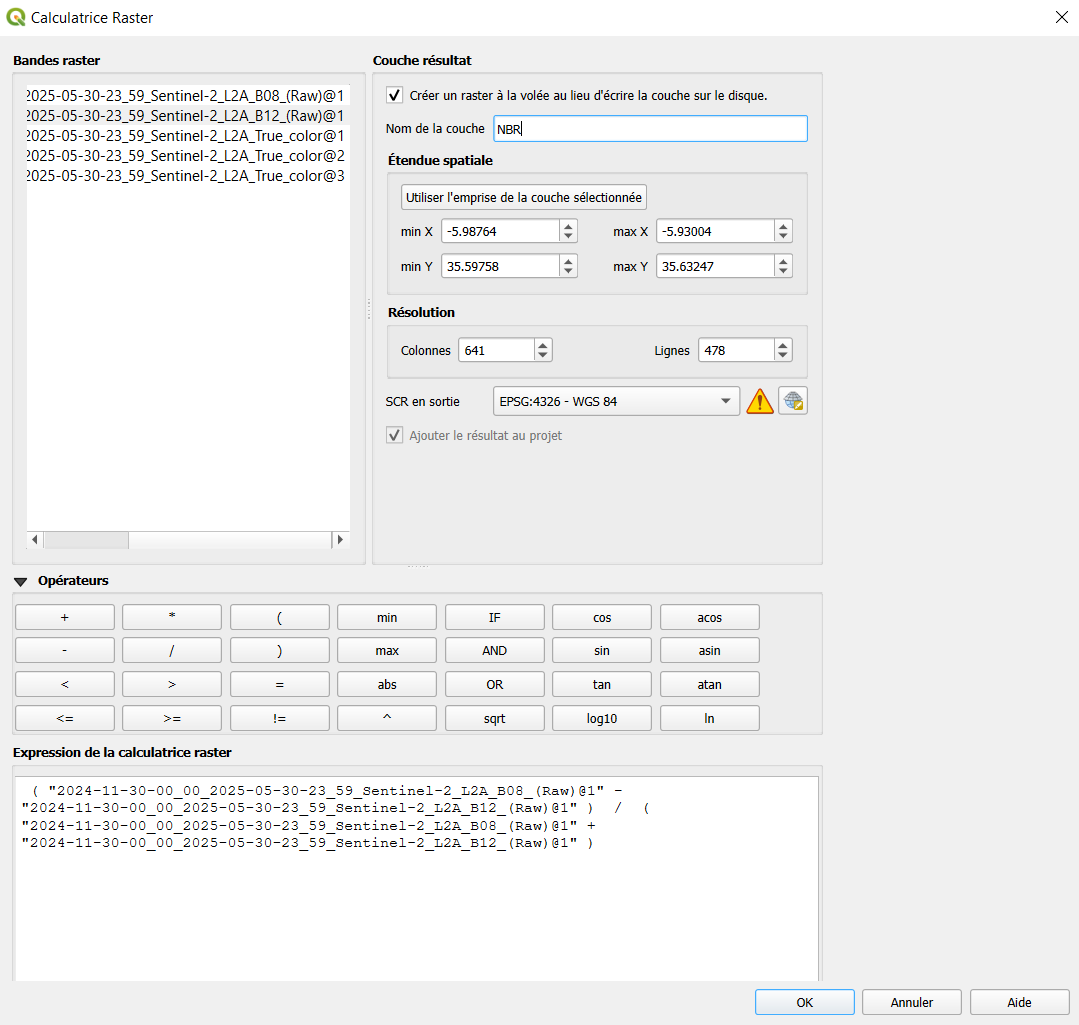
Task: Edit the 'Nom de la couche' field
Action: pyautogui.click(x=650, y=128)
